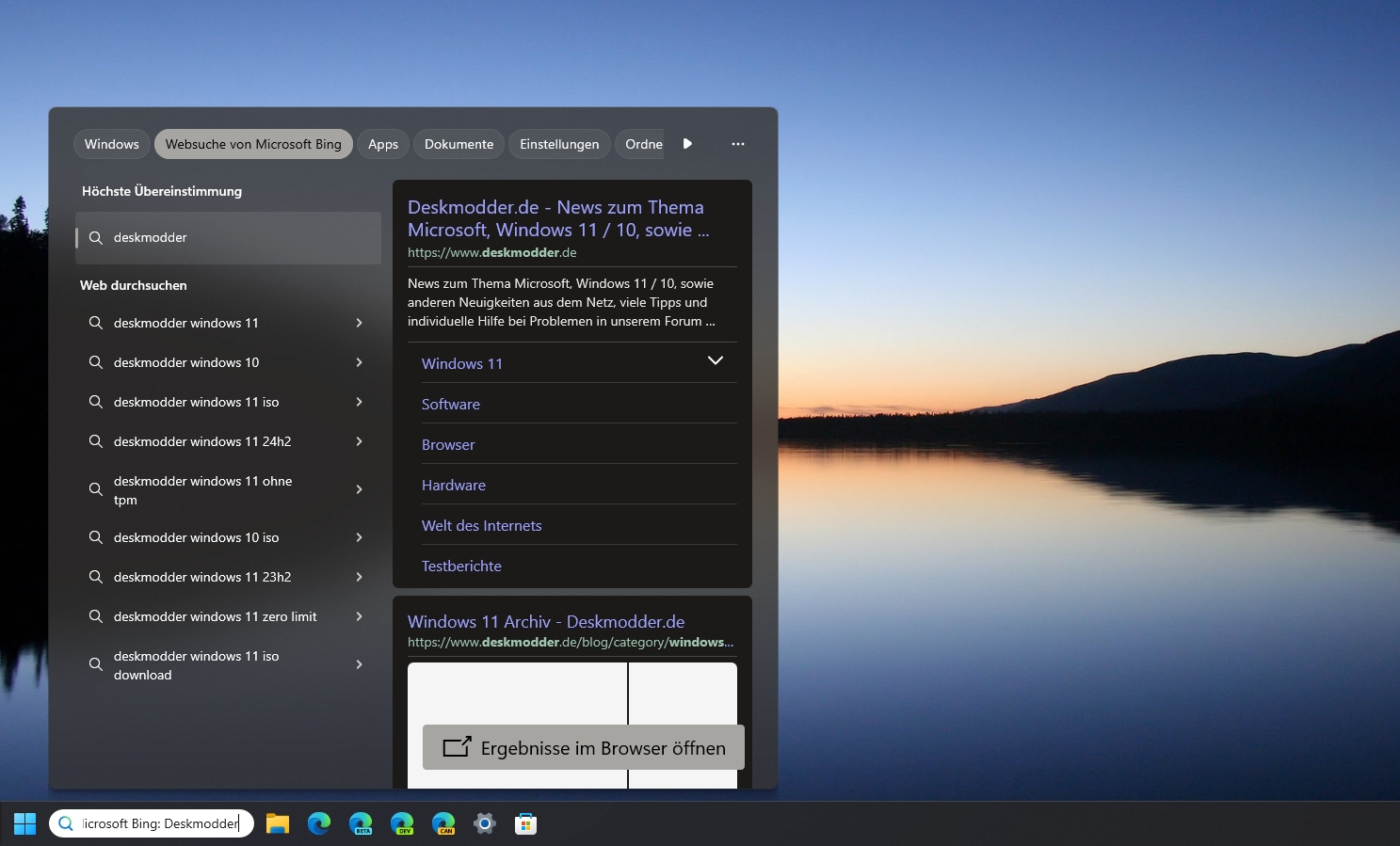Open the Windows 11 Archiv - Deskmodder.de result
The height and width of the screenshot is (846, 1400).
click(546, 621)
